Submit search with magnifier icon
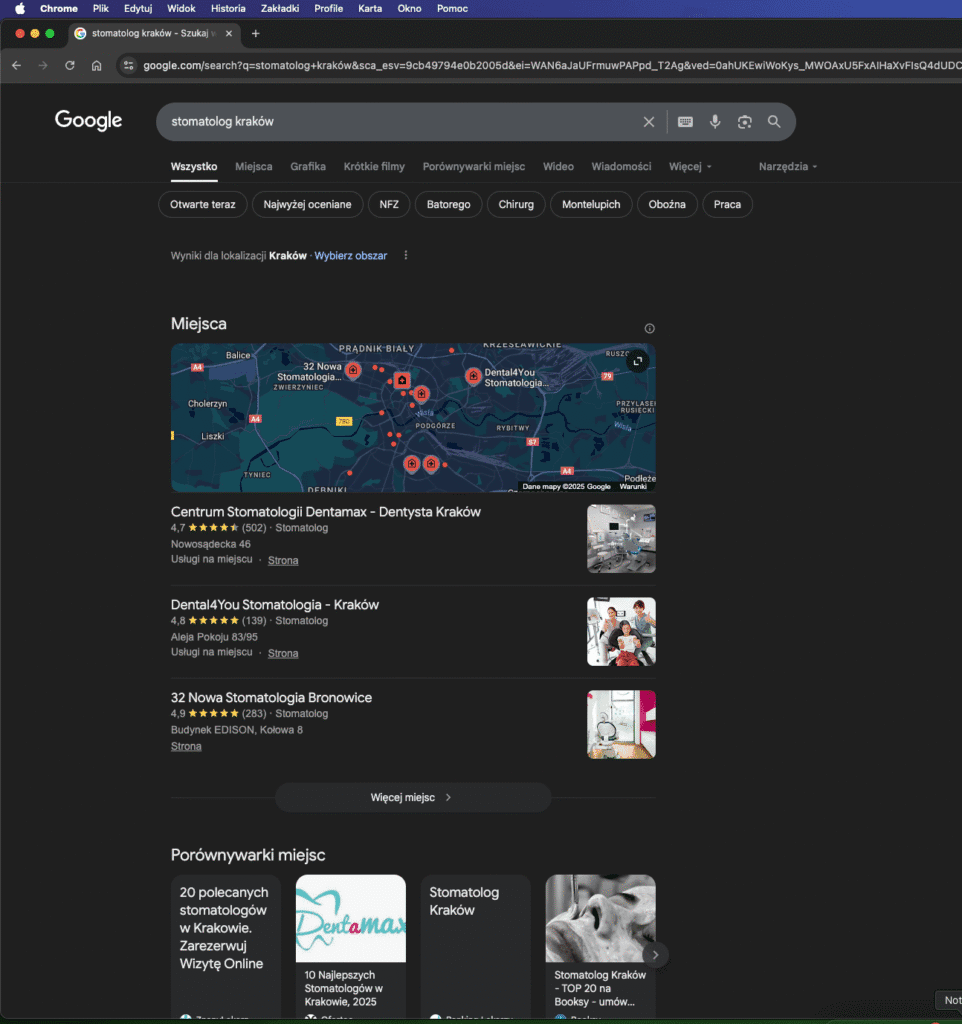Image resolution: width=962 pixels, height=1024 pixels. [x=774, y=121]
